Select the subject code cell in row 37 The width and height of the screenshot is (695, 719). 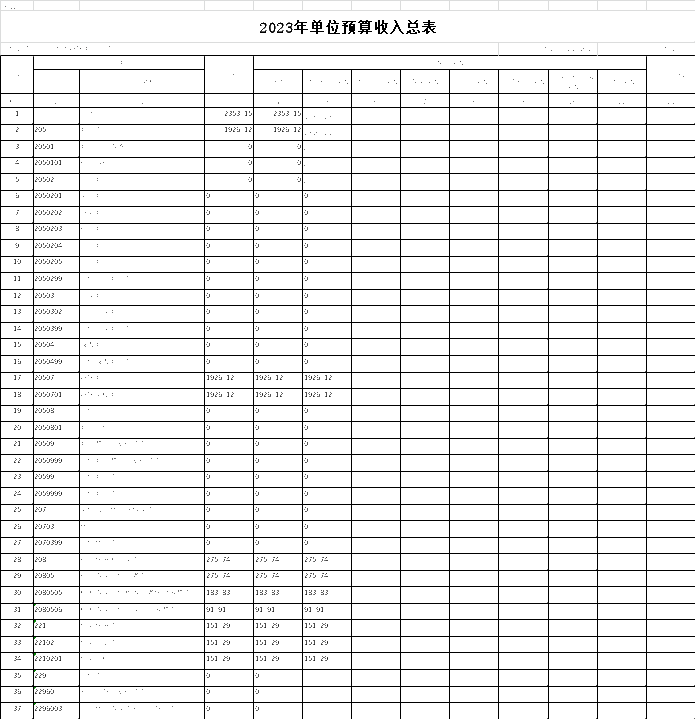click(56, 709)
